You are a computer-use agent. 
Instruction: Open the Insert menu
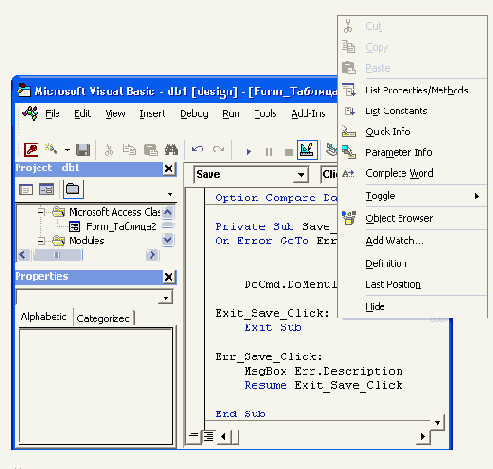[152, 114]
